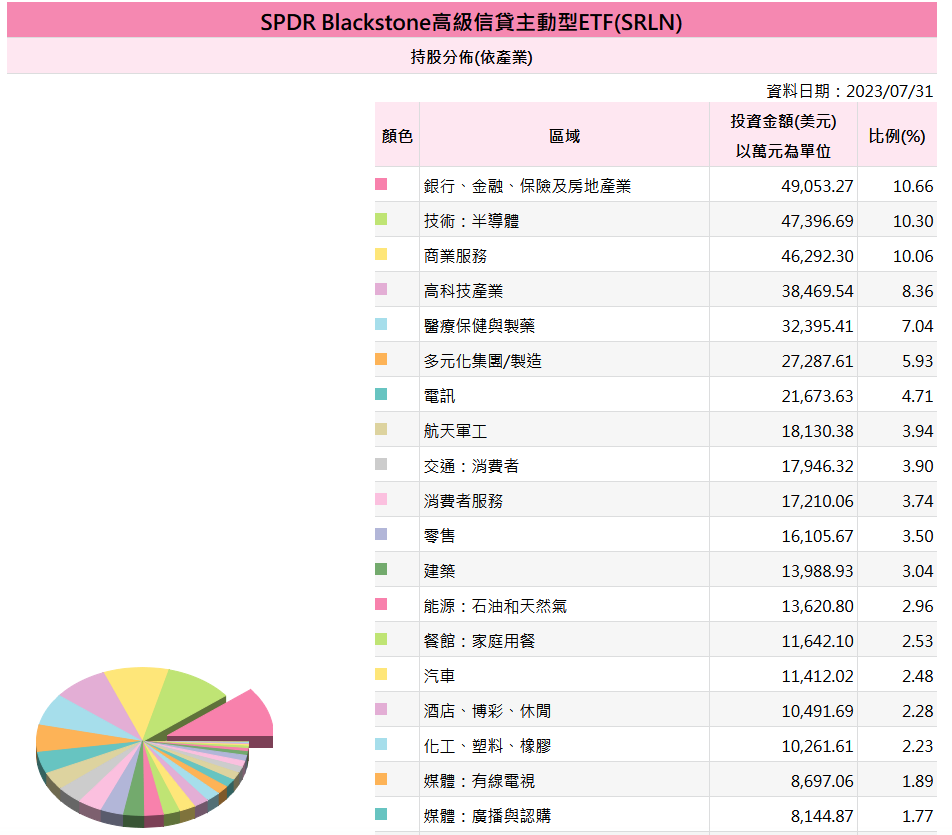
Task: Select the dark green swatch for 建築
Action: [381, 570]
